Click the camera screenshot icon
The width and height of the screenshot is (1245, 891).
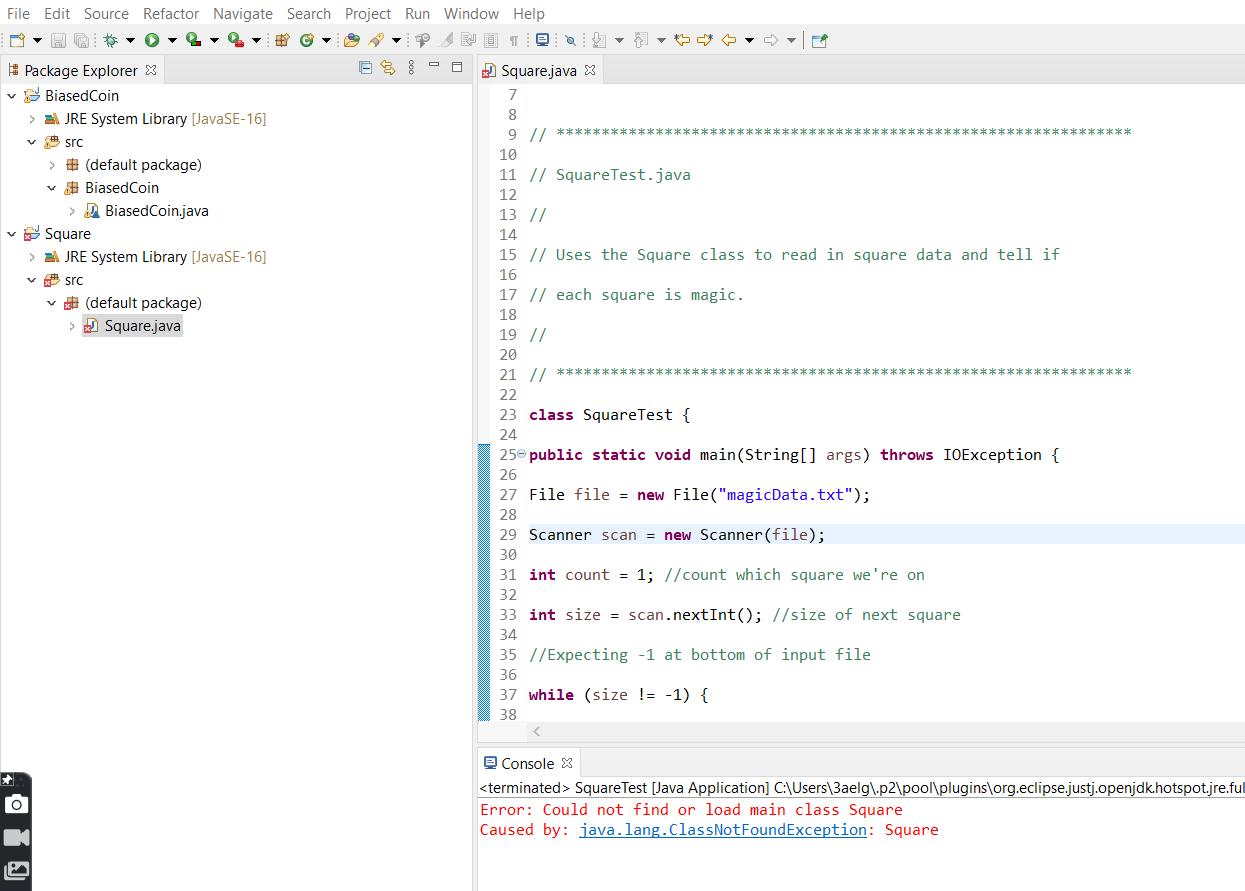[17, 804]
